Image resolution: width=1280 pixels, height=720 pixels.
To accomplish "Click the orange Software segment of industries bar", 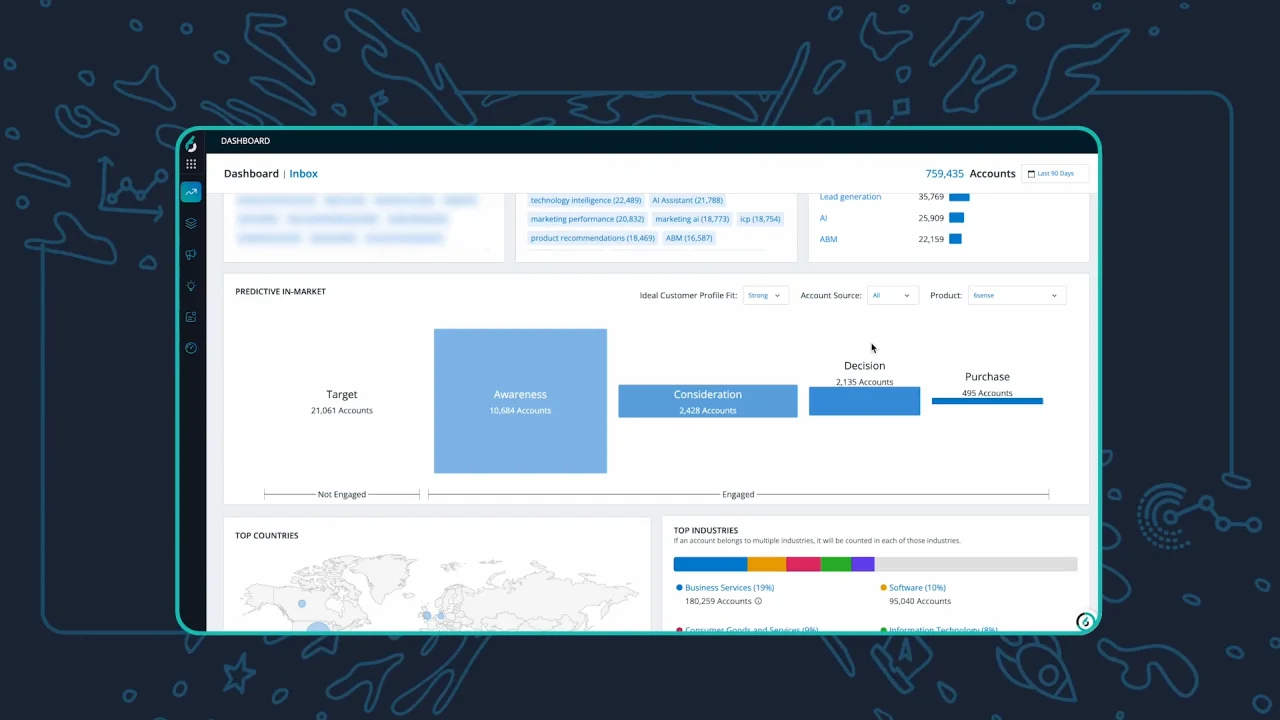I will tap(767, 564).
